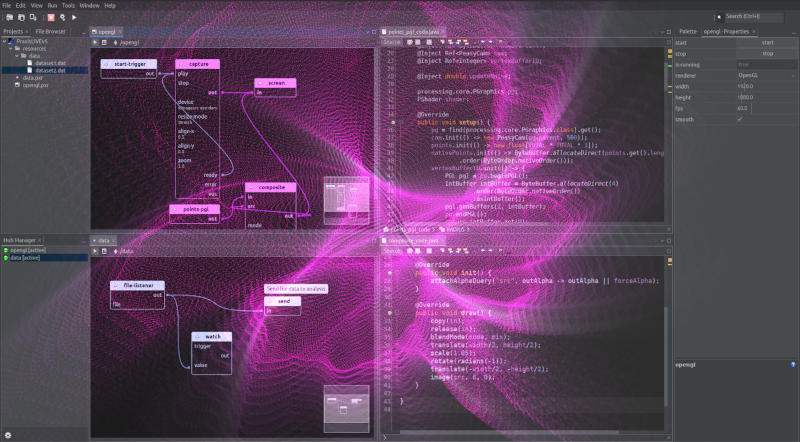Screen dimensions: 800x442
Task: Click the Search (Ctrl+I) field
Action: tap(753, 17)
